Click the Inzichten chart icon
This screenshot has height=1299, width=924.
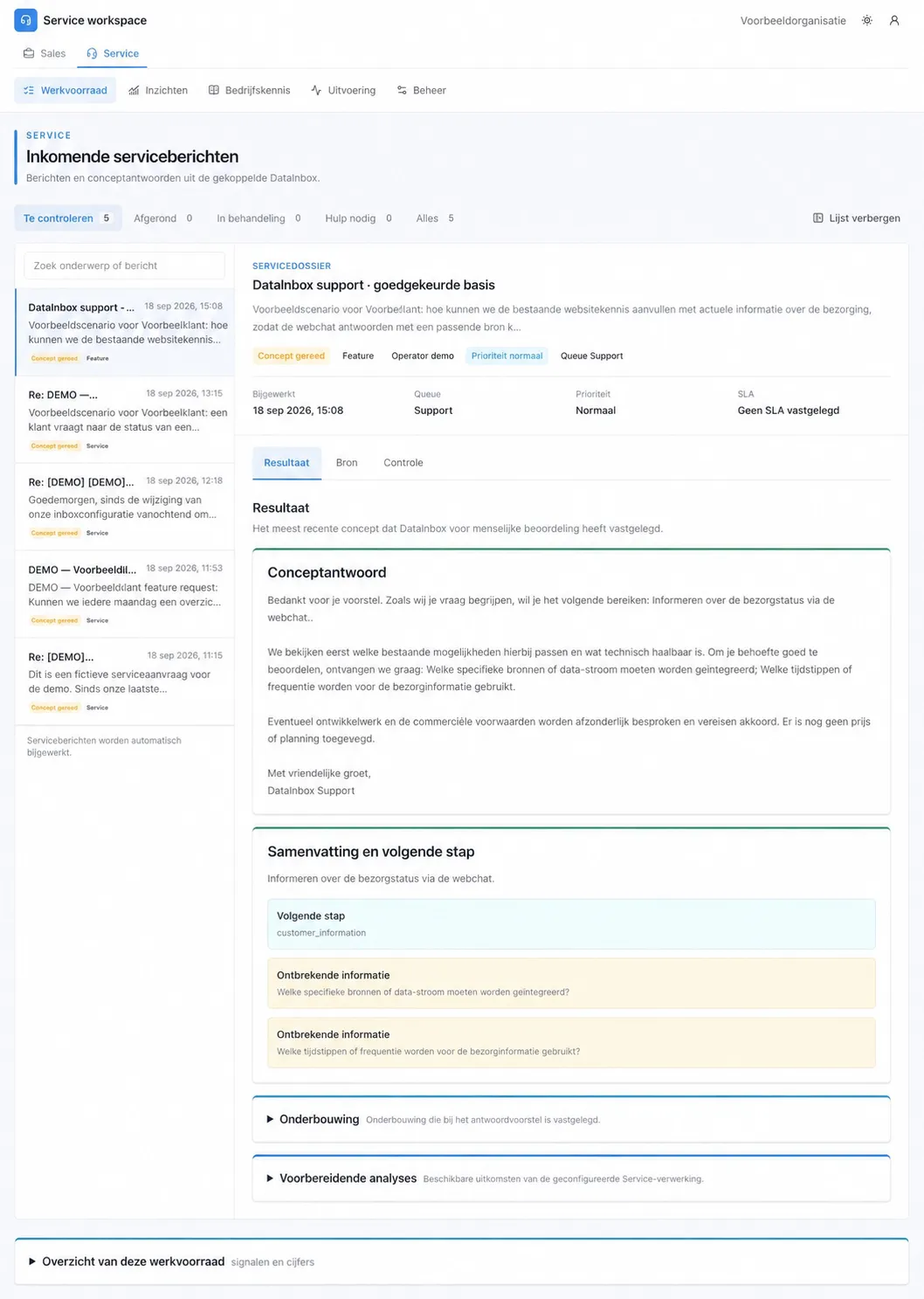pyautogui.click(x=134, y=90)
